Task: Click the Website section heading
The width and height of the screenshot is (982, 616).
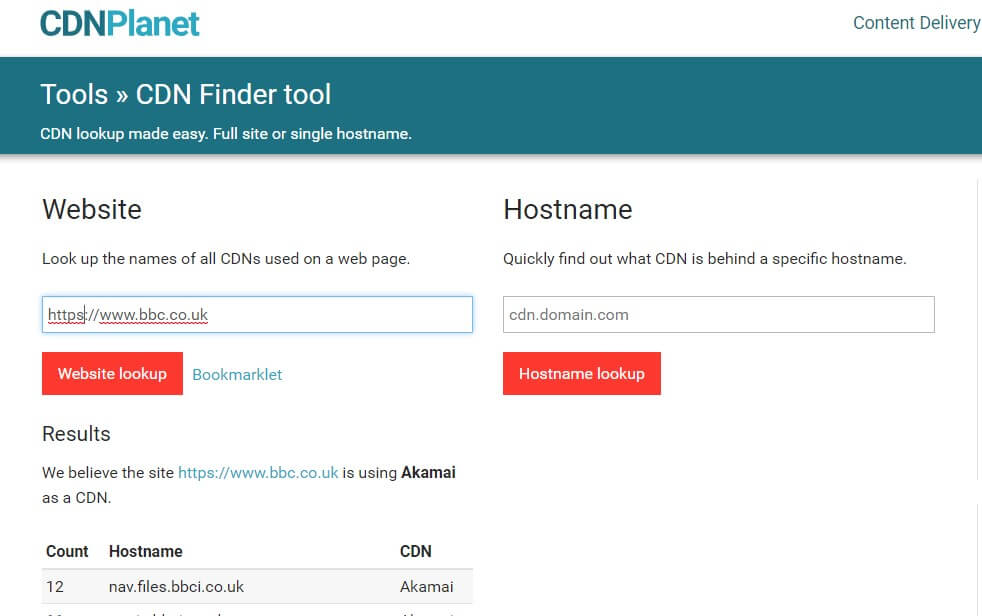Action: [x=92, y=209]
